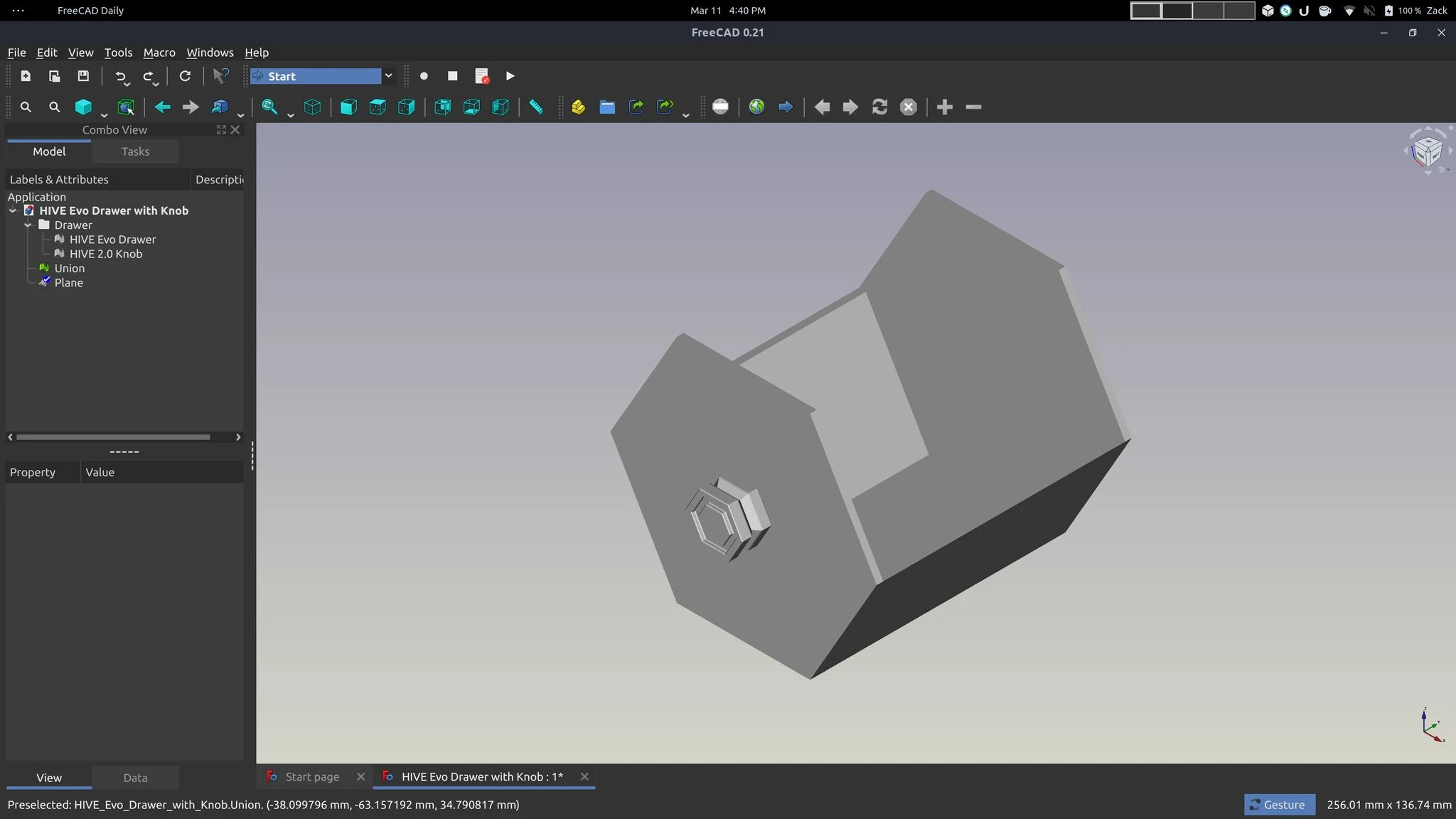This screenshot has width=1456, height=819.
Task: Stop the active view operation with the stop icon
Action: coord(909,107)
